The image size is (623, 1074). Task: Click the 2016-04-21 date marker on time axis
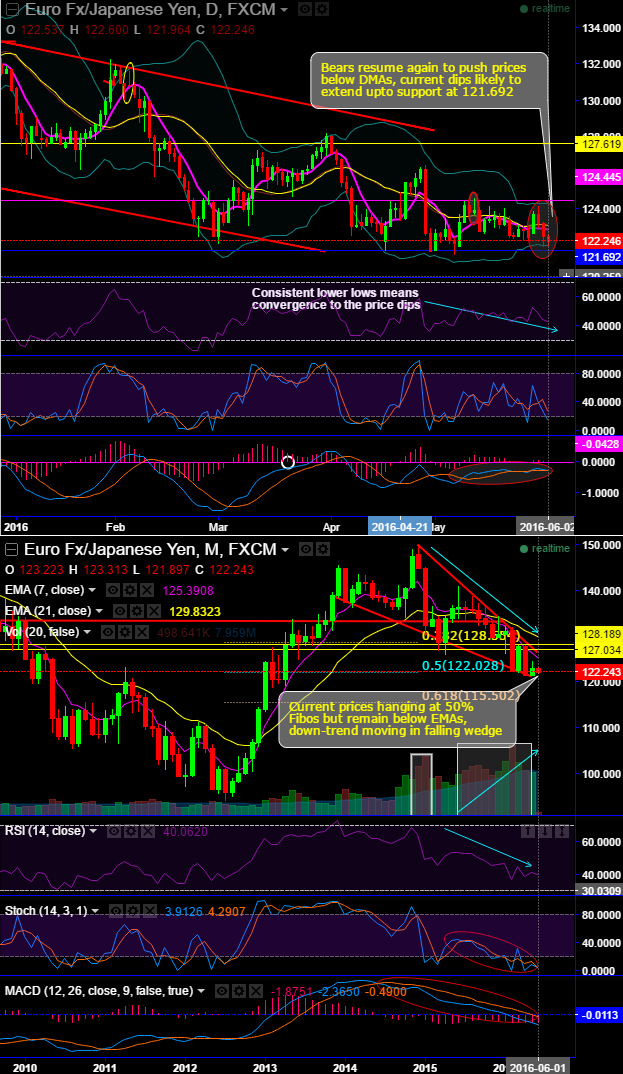tap(400, 528)
